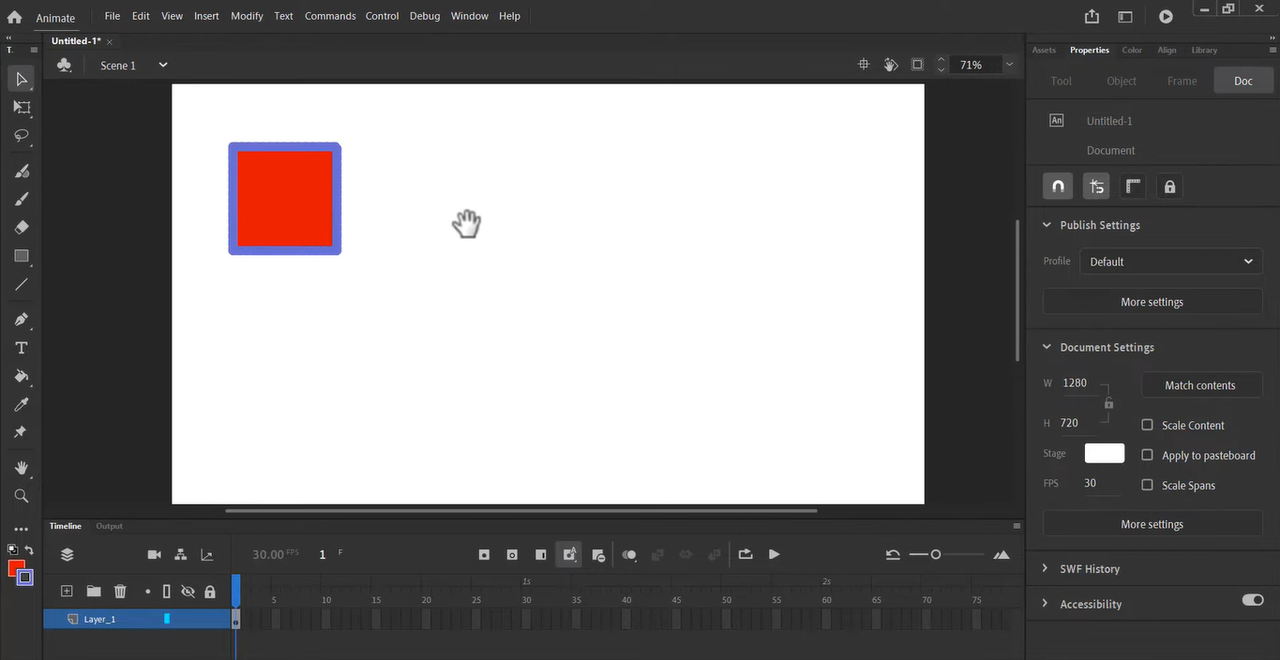Image resolution: width=1280 pixels, height=660 pixels.
Task: Click More settings under Publish Settings
Action: point(1152,302)
